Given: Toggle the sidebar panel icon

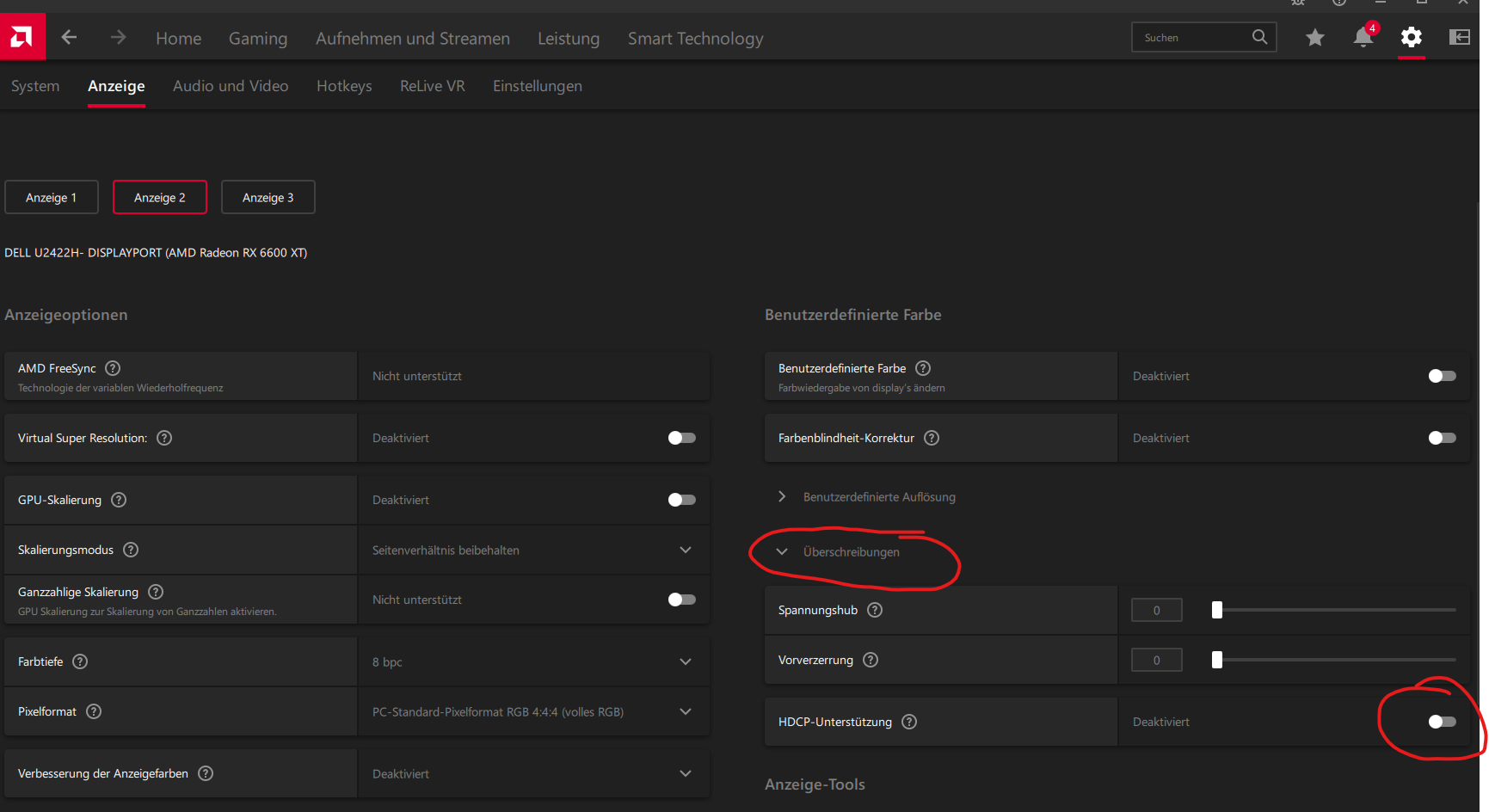Looking at the screenshot, I should click(1460, 37).
